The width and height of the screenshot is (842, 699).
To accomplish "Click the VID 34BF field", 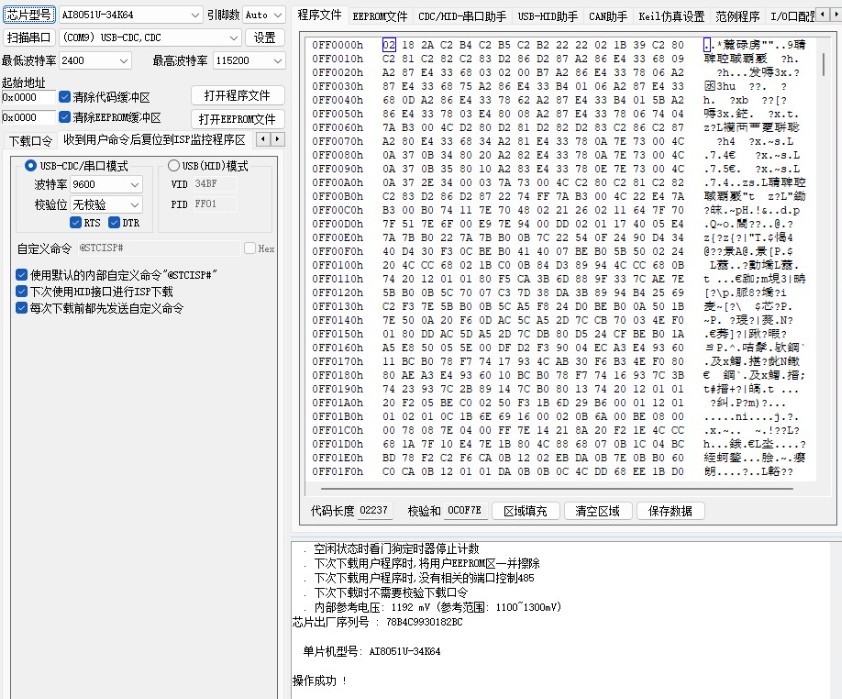I will point(214,184).
